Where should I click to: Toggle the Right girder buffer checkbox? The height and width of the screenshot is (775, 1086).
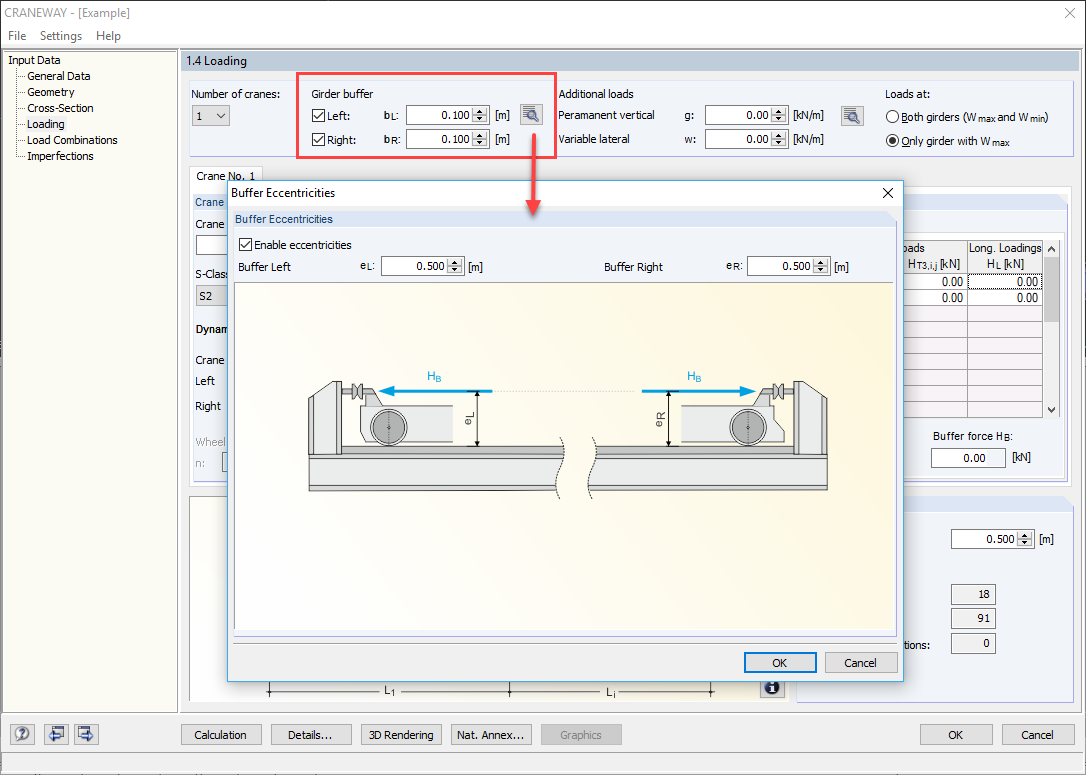(319, 140)
